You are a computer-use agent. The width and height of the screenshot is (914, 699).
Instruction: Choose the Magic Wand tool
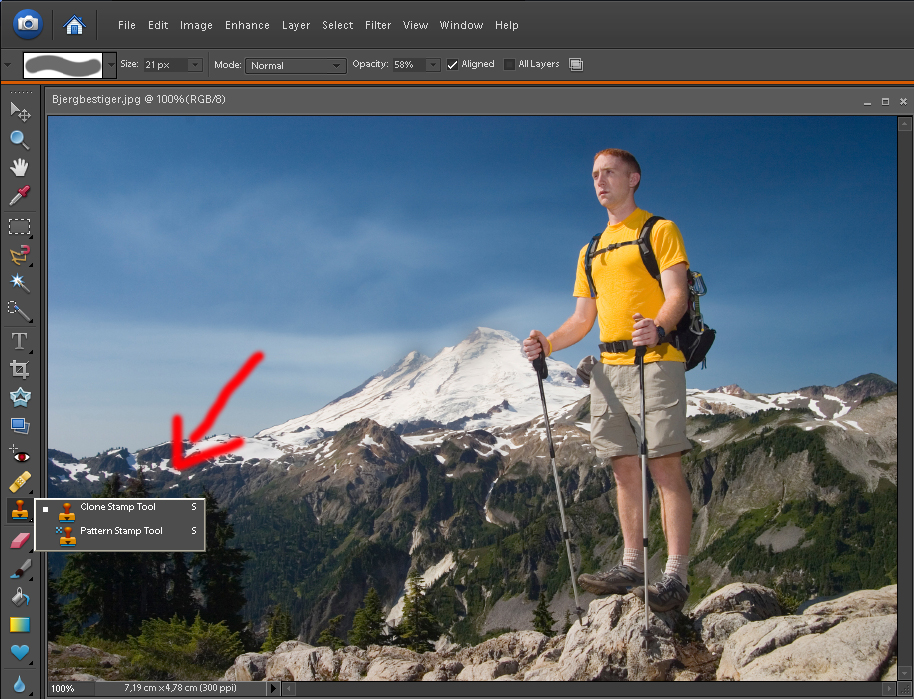click(x=20, y=283)
